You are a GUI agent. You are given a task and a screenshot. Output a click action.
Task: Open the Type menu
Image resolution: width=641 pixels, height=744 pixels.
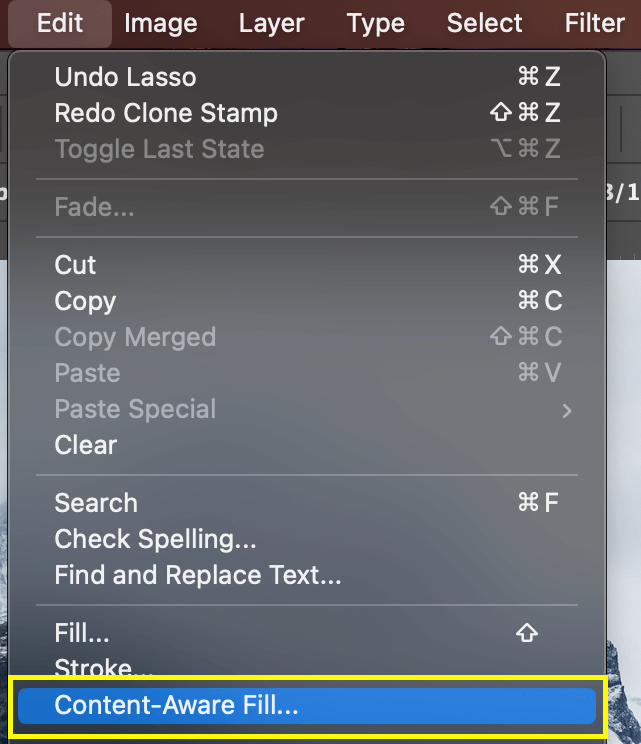(375, 23)
